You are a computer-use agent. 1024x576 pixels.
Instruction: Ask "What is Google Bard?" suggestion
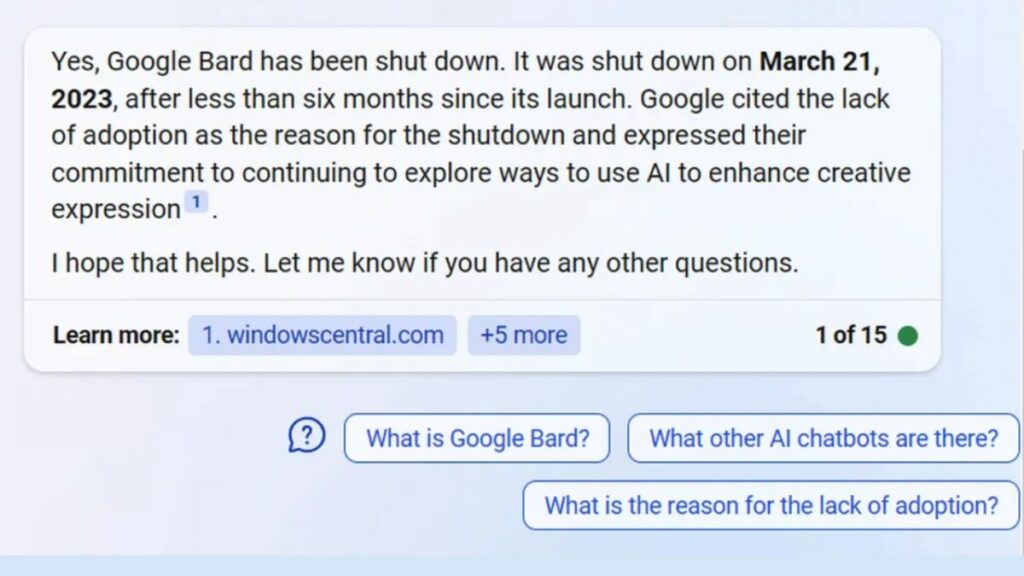(x=477, y=438)
